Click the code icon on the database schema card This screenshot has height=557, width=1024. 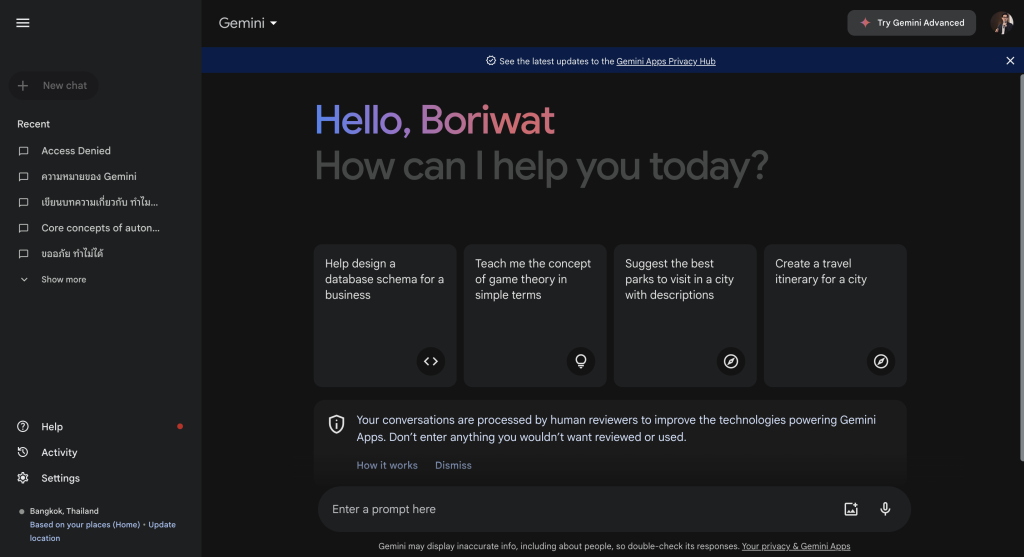[x=431, y=361]
